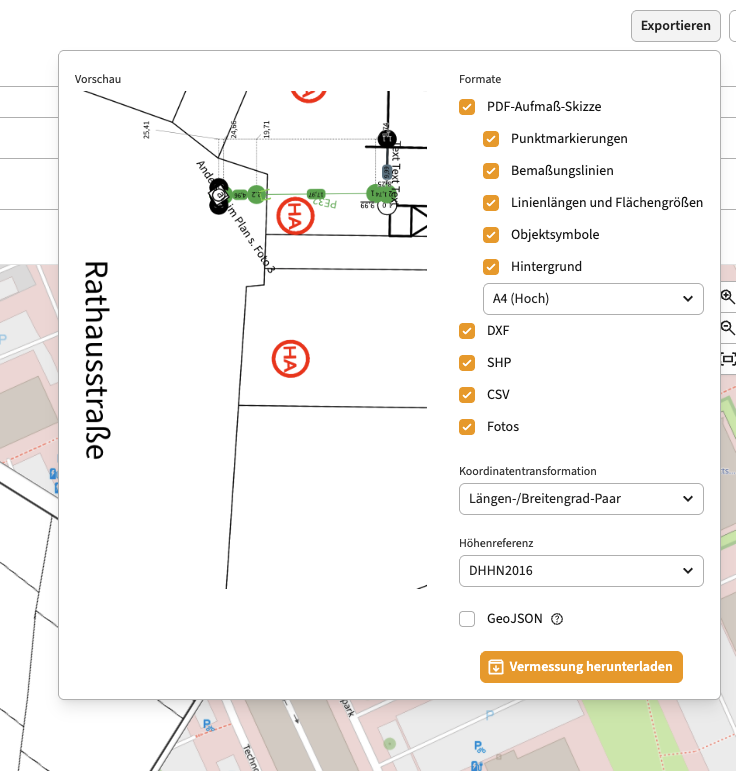Image resolution: width=736 pixels, height=771 pixels.
Task: Click the map zoom-out magnifier icon
Action: pos(727,328)
